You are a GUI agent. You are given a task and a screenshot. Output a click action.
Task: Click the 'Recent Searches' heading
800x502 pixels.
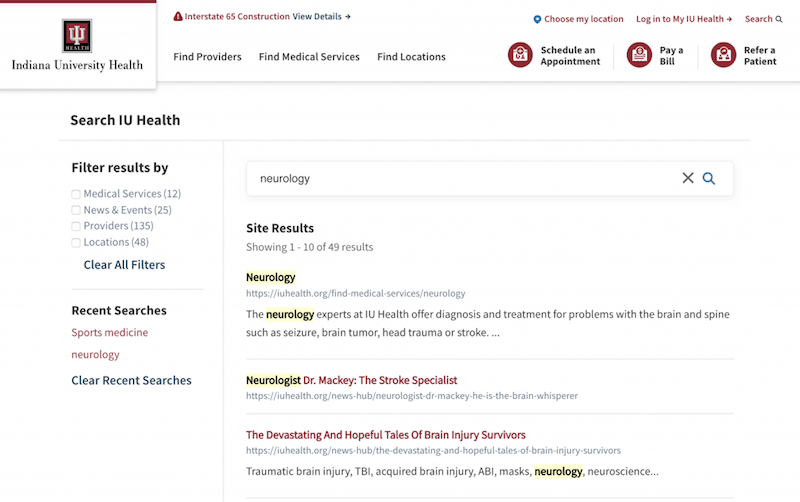tap(119, 310)
